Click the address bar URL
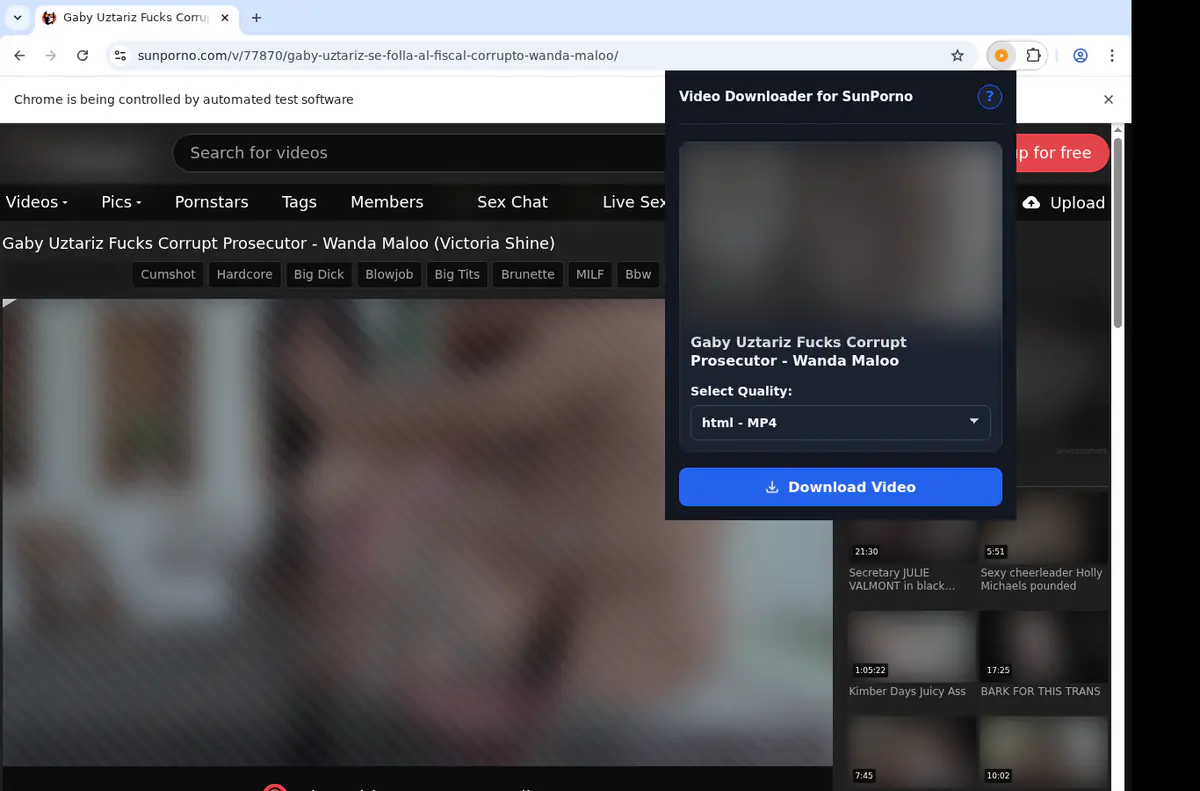Screen dimensions: 1200x791 pyautogui.click(x=377, y=56)
